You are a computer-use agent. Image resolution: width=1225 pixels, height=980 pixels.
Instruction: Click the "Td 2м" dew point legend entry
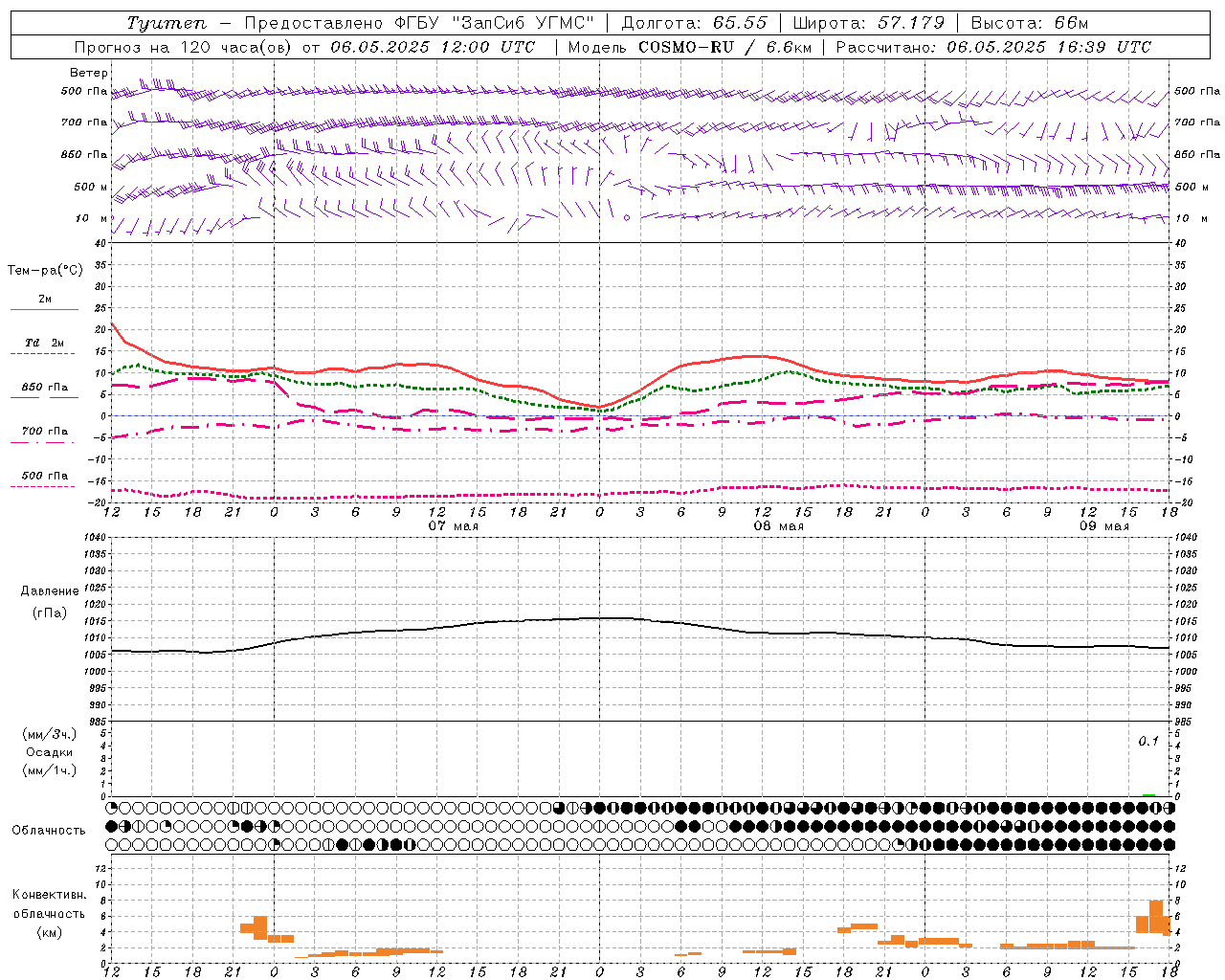(x=44, y=343)
